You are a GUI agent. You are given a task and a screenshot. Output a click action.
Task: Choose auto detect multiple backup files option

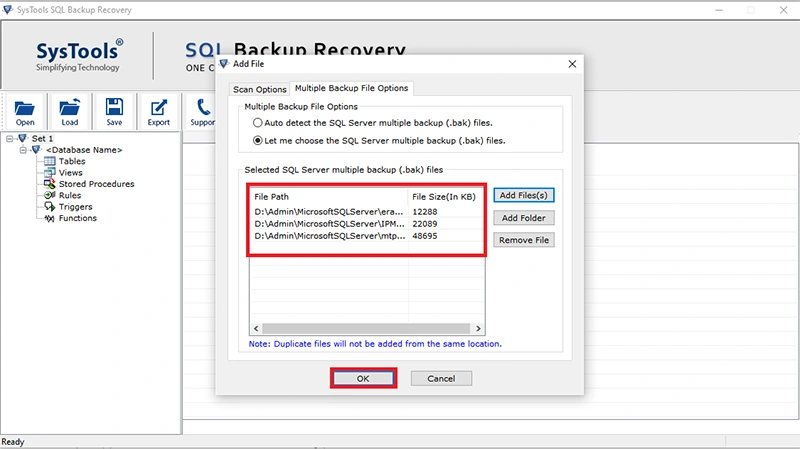(258, 122)
